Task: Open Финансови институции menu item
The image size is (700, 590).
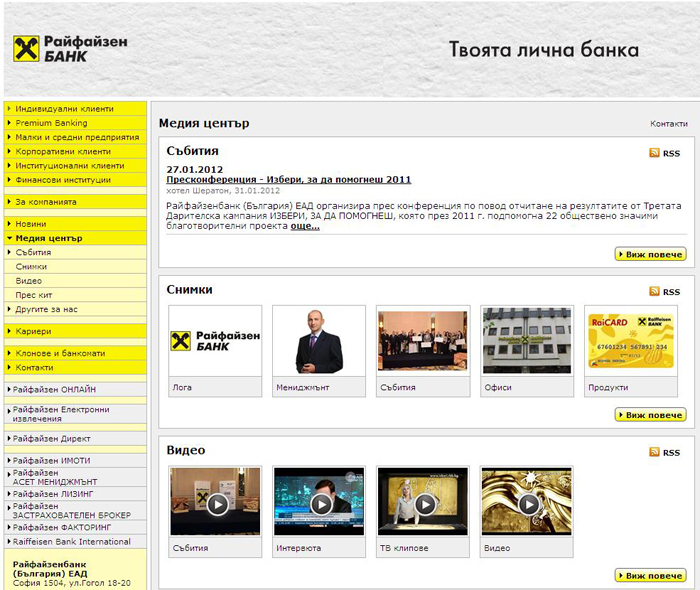Action: click(x=75, y=180)
